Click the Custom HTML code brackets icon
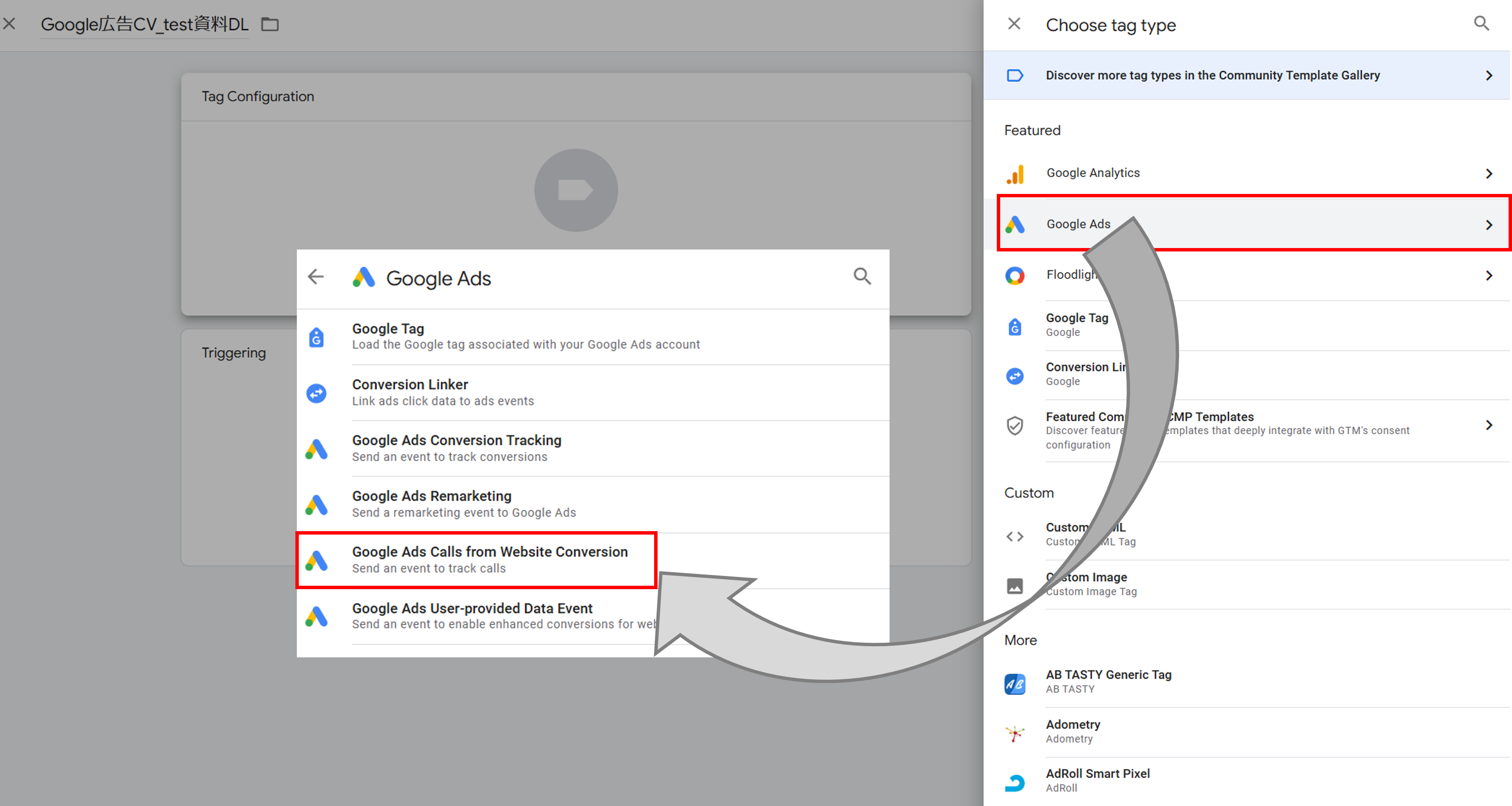1512x806 pixels. pyautogui.click(x=1015, y=536)
